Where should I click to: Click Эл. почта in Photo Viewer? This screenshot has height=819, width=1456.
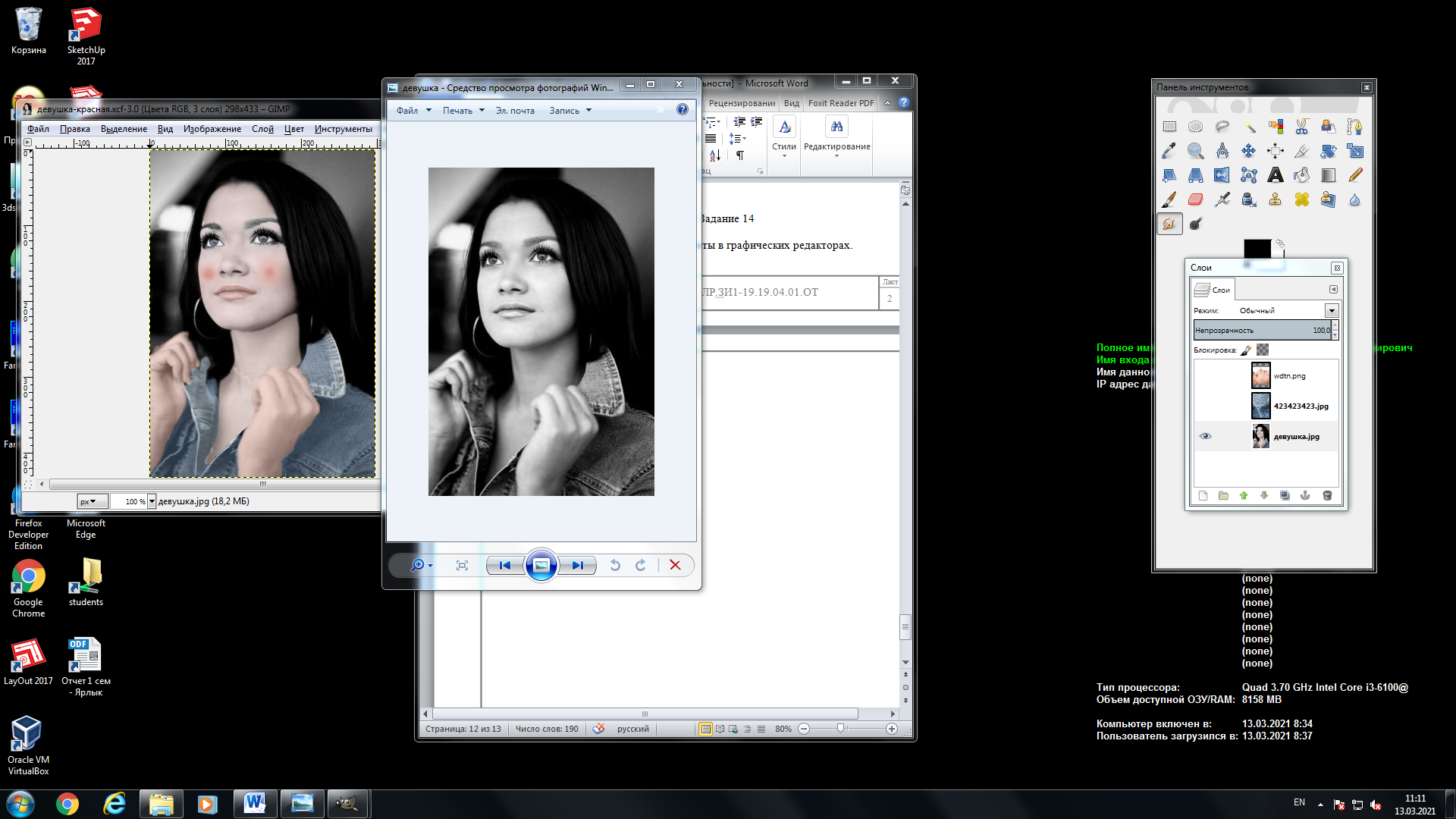pos(515,111)
